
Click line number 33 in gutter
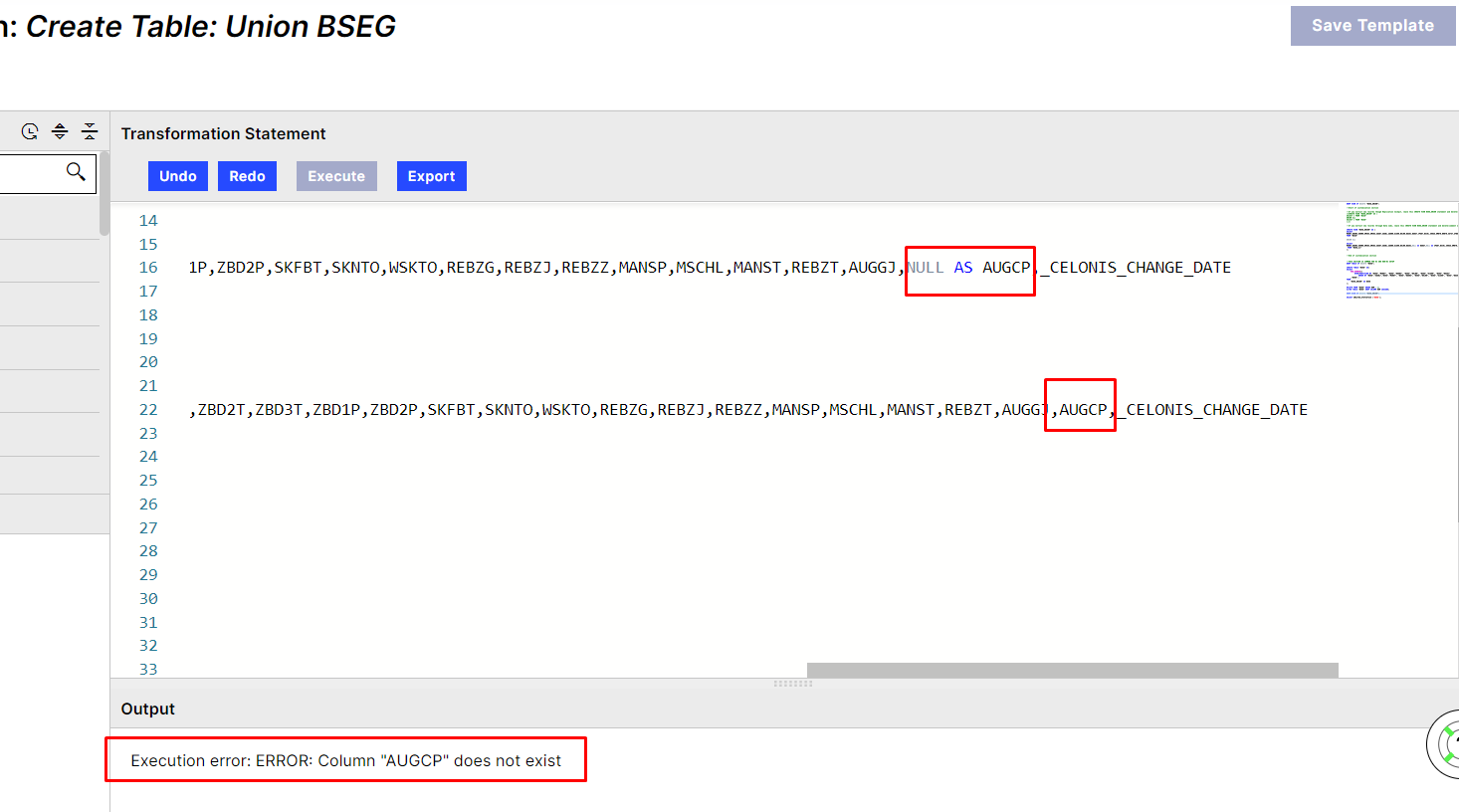(x=148, y=670)
